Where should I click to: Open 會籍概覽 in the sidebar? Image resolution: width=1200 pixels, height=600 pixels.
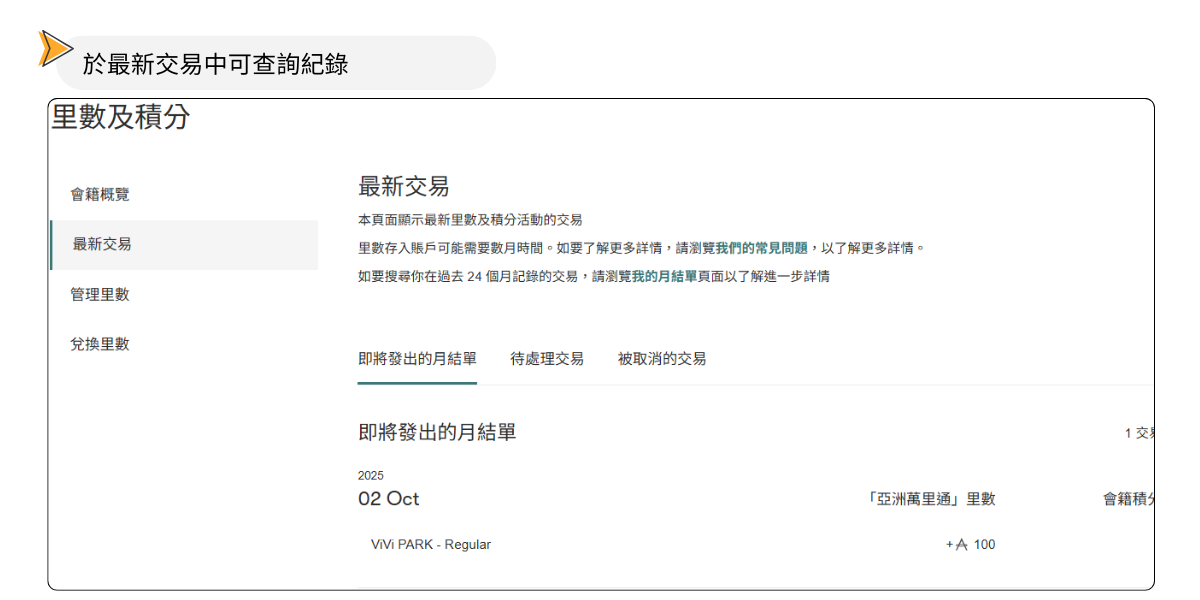coord(100,195)
